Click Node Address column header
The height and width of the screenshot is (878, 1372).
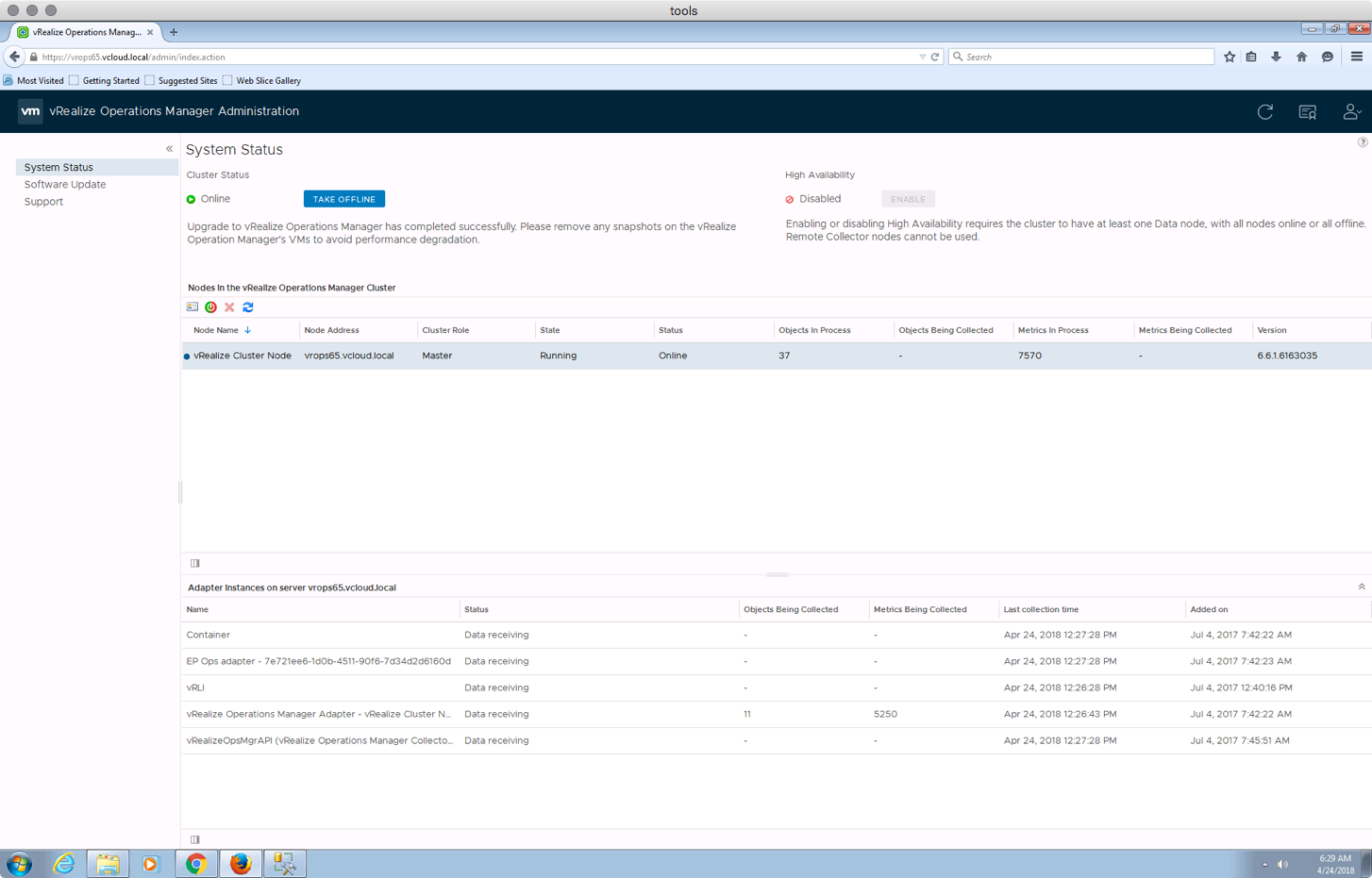331,330
